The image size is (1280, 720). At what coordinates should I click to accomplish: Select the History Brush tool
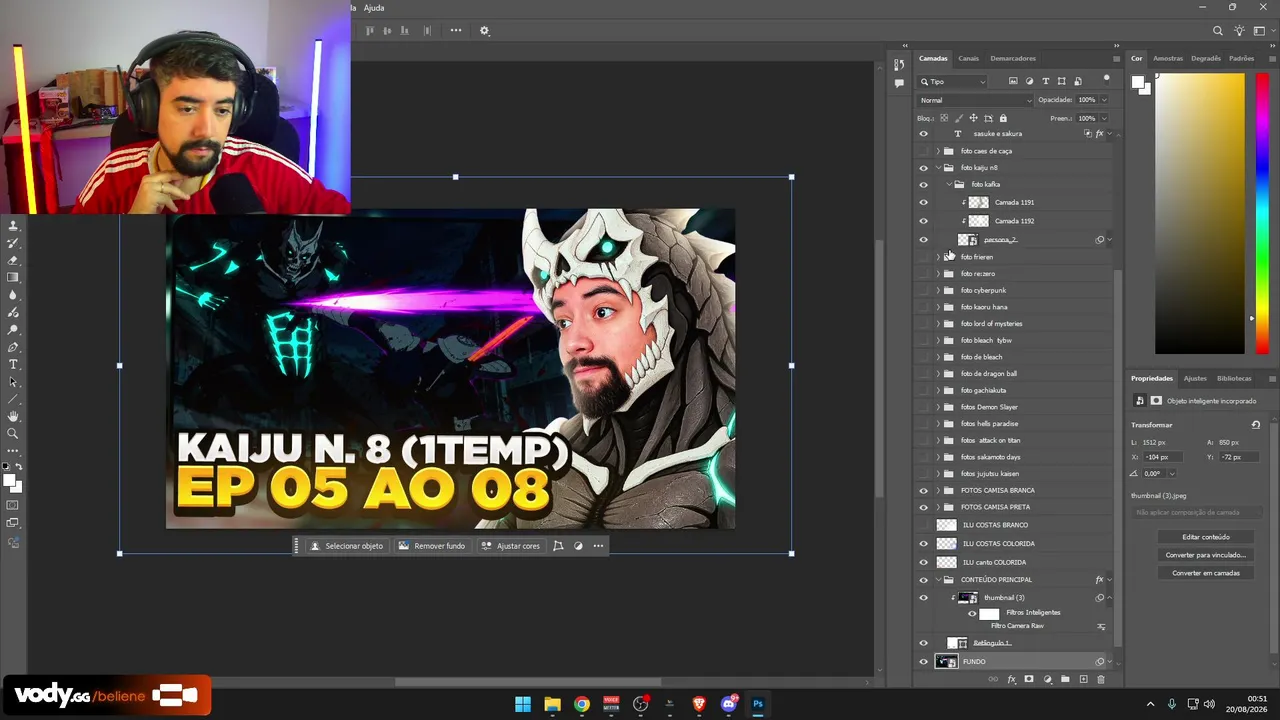(13, 243)
